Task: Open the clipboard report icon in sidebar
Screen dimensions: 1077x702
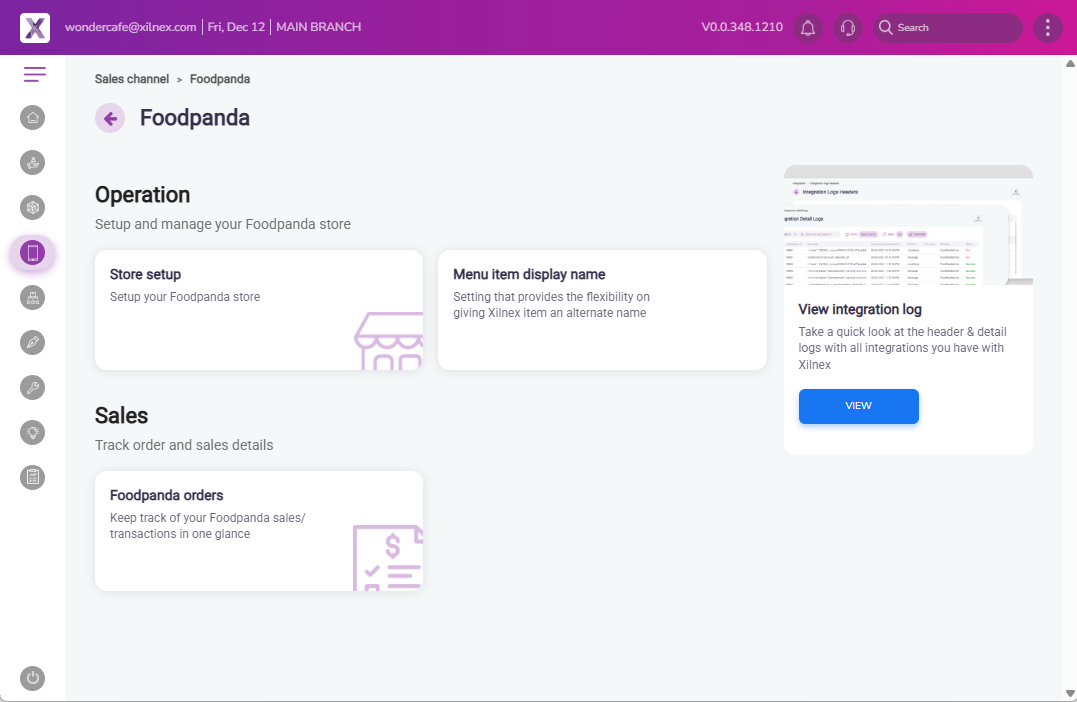Action: [x=33, y=477]
